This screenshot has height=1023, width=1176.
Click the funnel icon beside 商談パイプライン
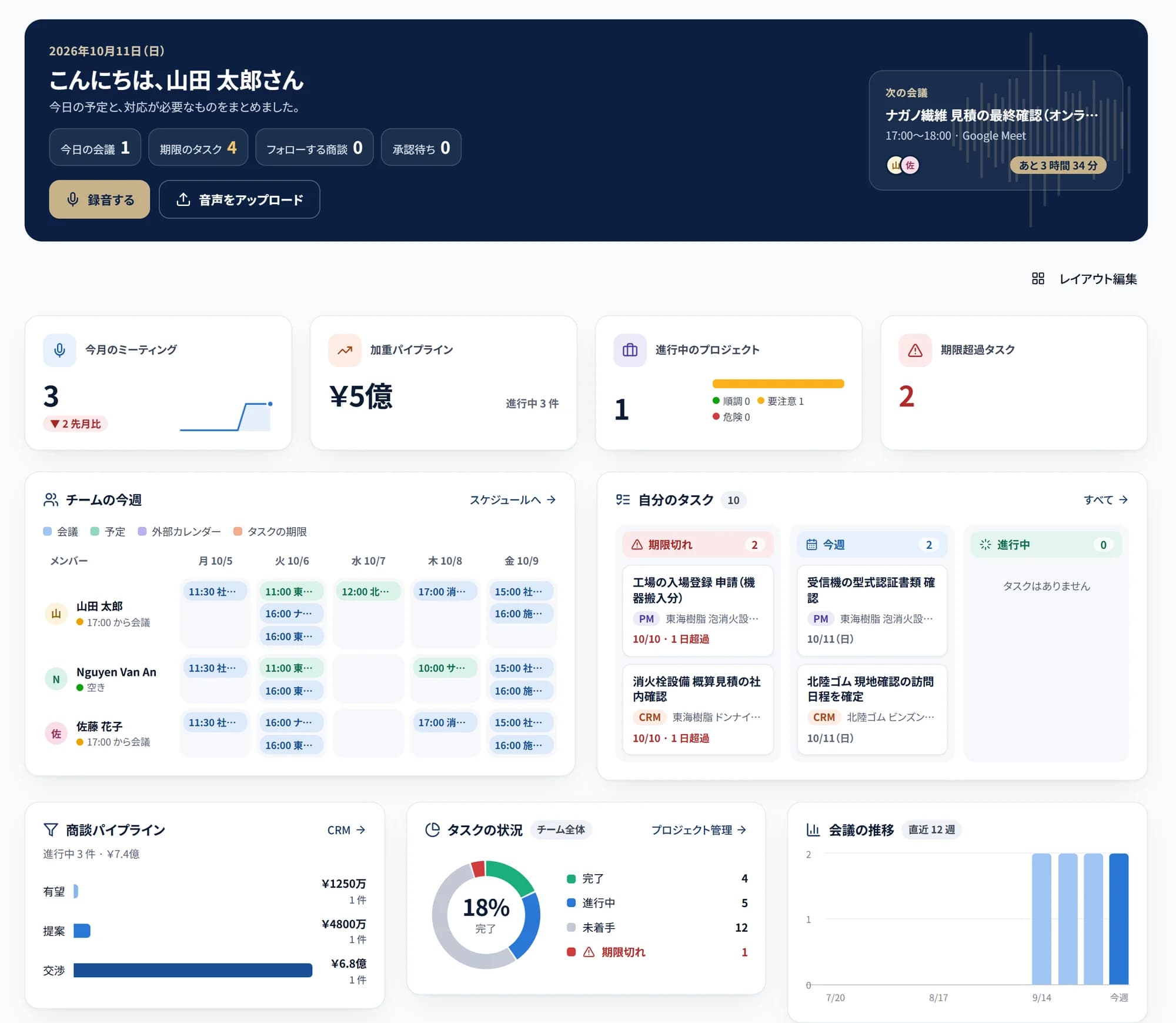point(51,829)
